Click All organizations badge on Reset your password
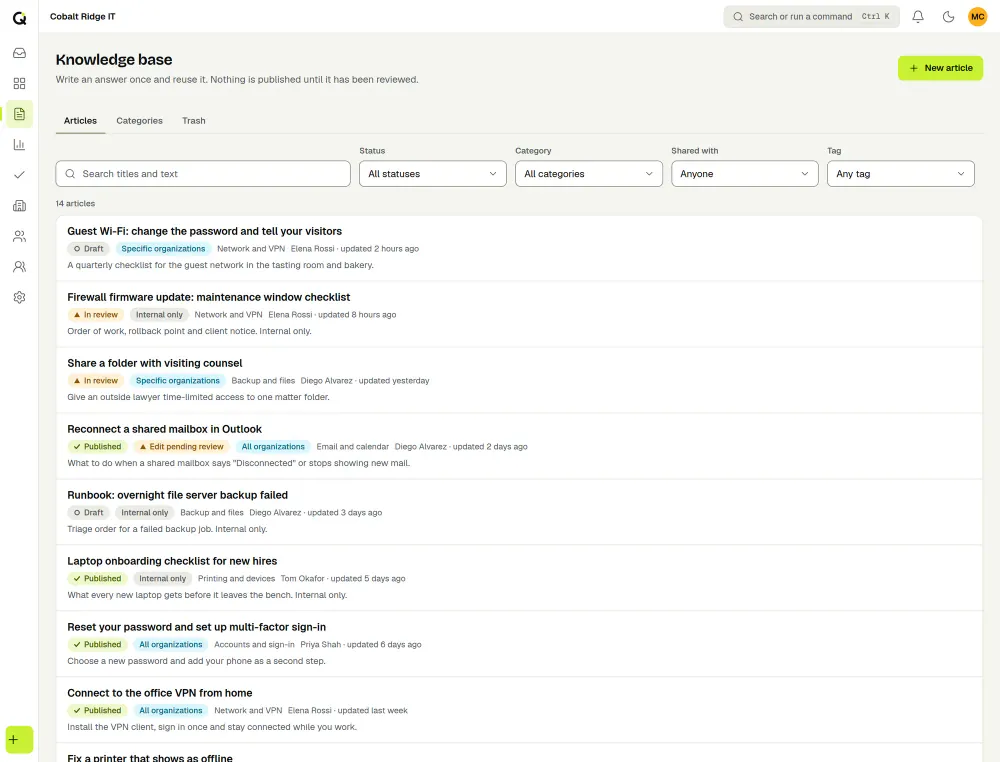The width and height of the screenshot is (1000, 762). click(x=170, y=645)
